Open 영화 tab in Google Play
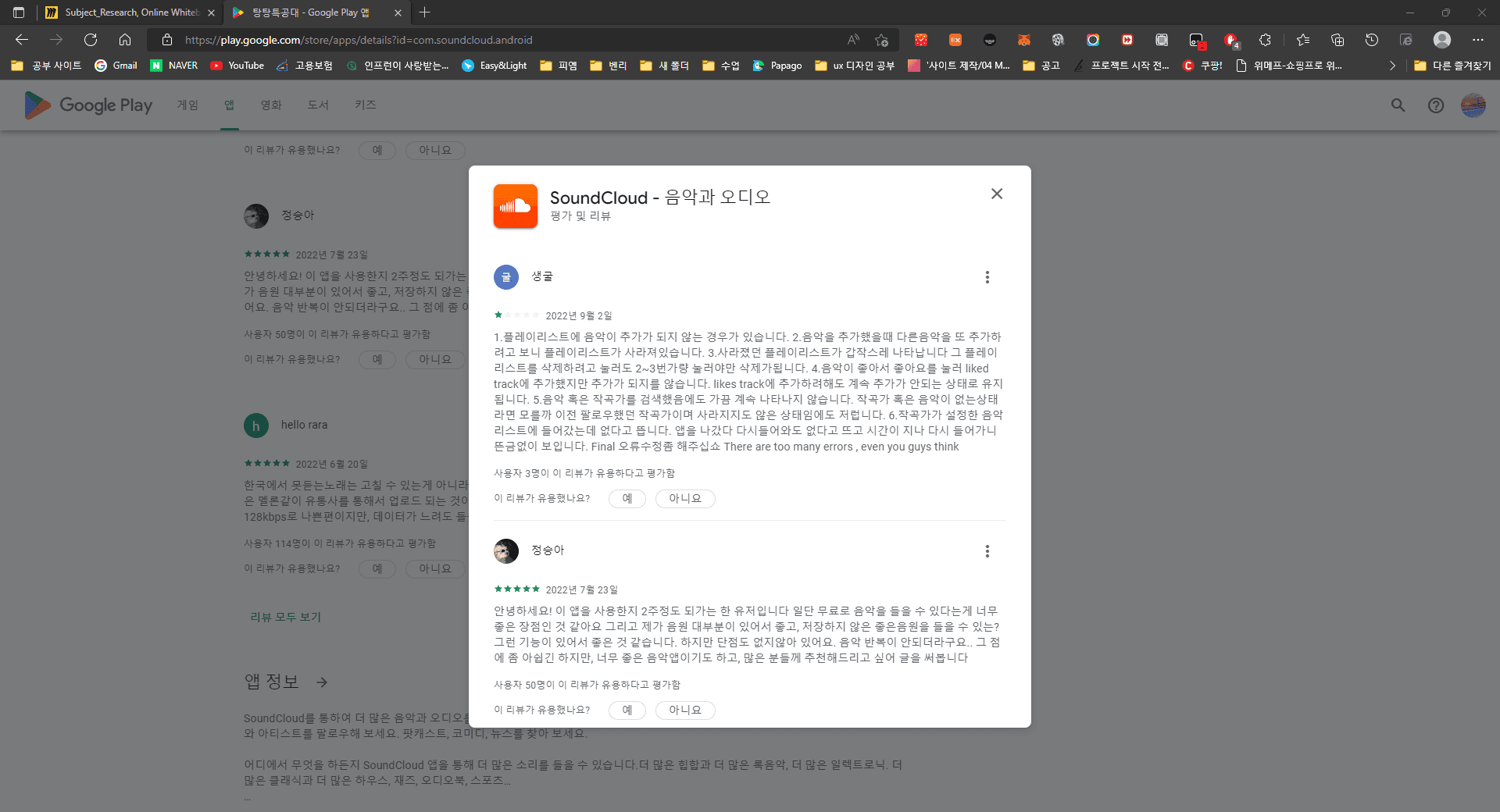 [271, 105]
